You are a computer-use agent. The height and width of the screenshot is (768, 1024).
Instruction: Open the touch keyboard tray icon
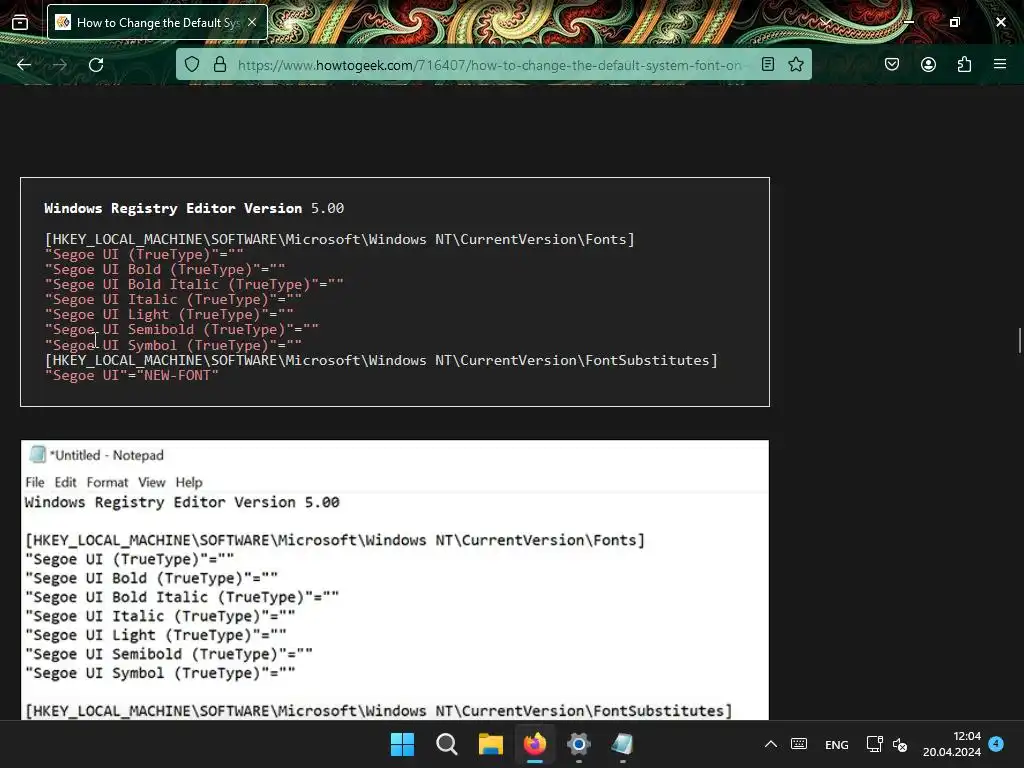(x=799, y=744)
